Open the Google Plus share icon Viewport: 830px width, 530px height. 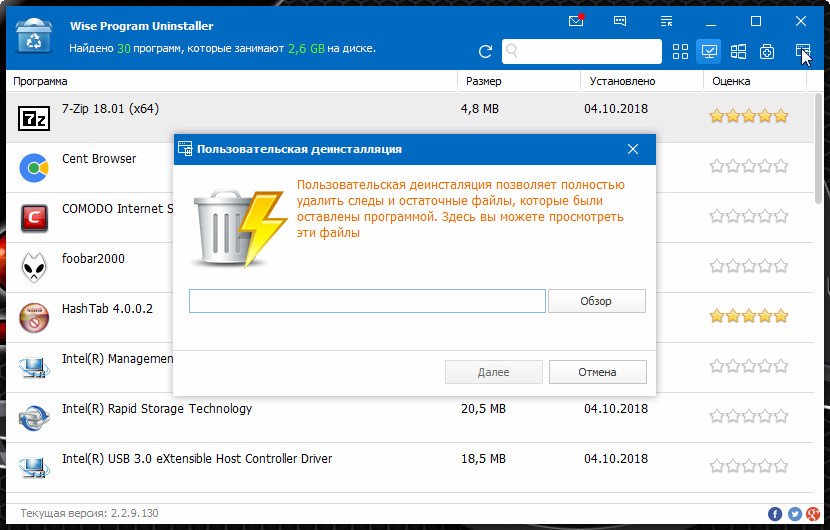[x=813, y=514]
